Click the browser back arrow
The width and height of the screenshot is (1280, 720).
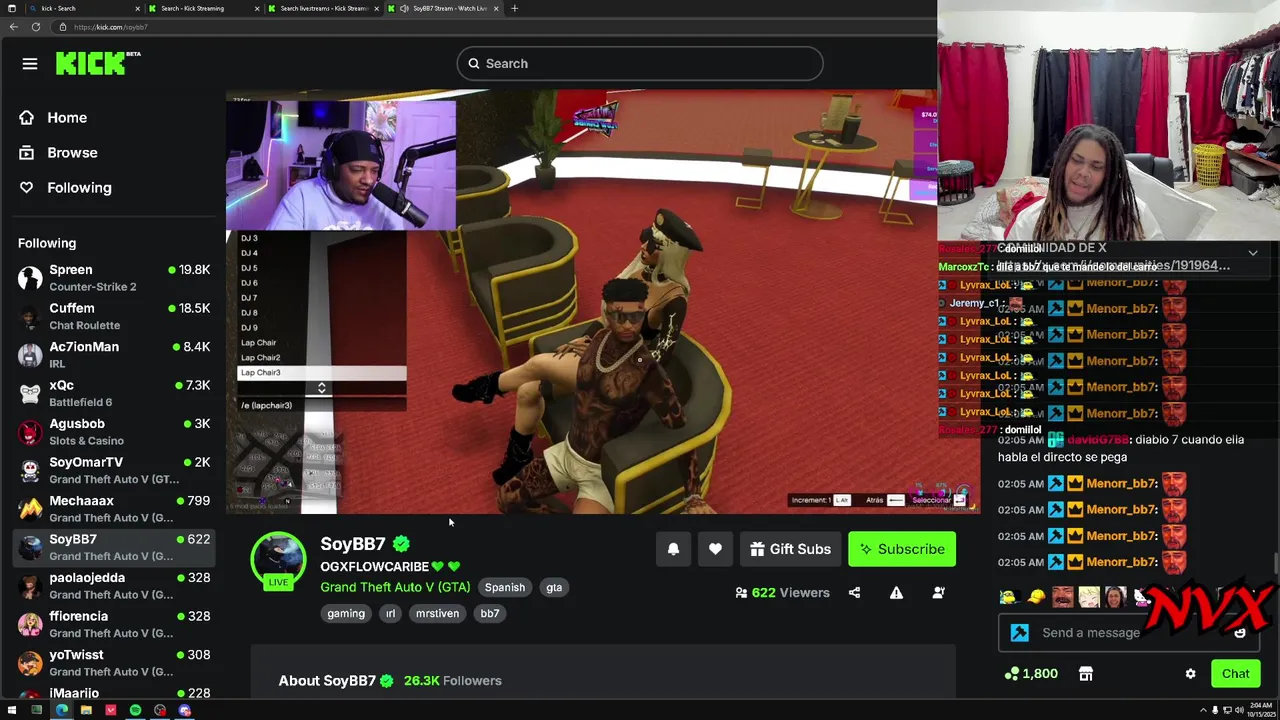(13, 27)
